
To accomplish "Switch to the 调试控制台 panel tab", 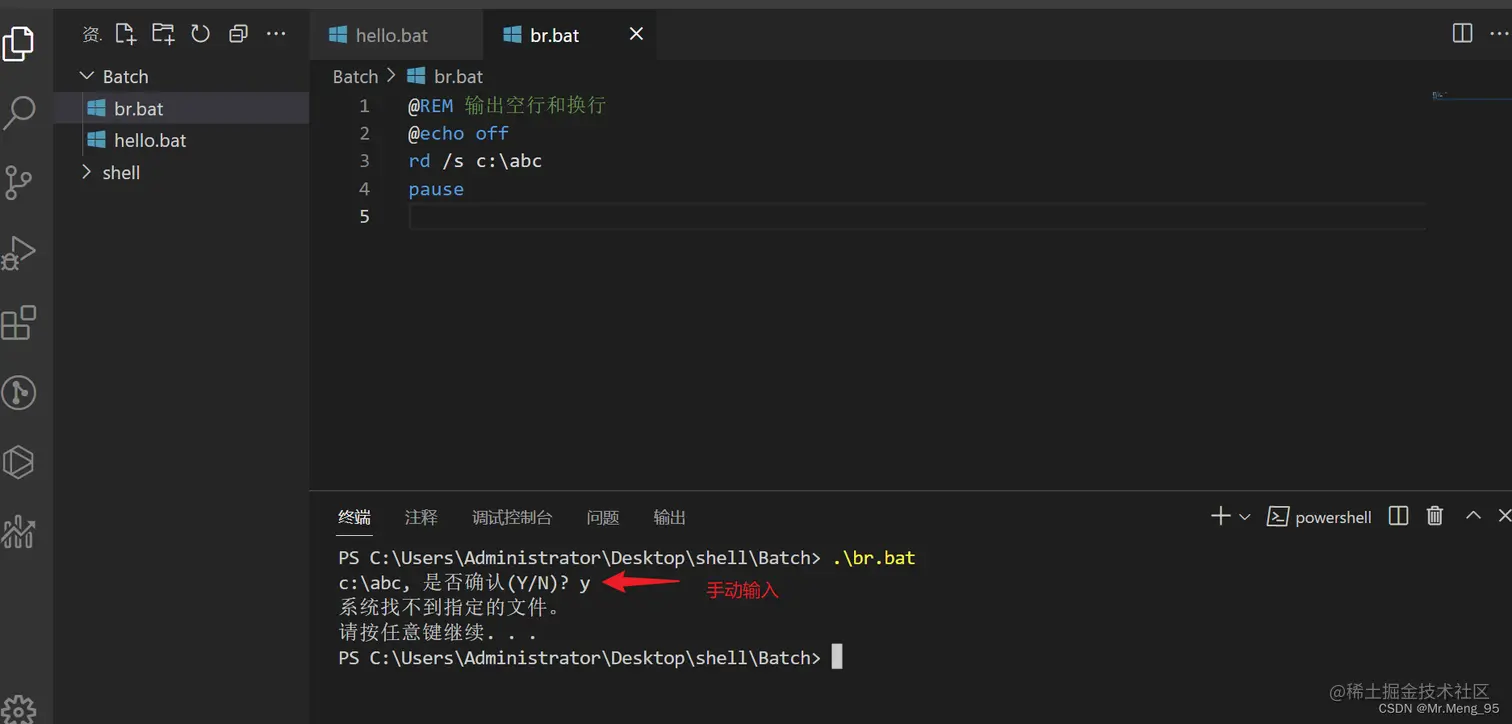I will click(512, 517).
